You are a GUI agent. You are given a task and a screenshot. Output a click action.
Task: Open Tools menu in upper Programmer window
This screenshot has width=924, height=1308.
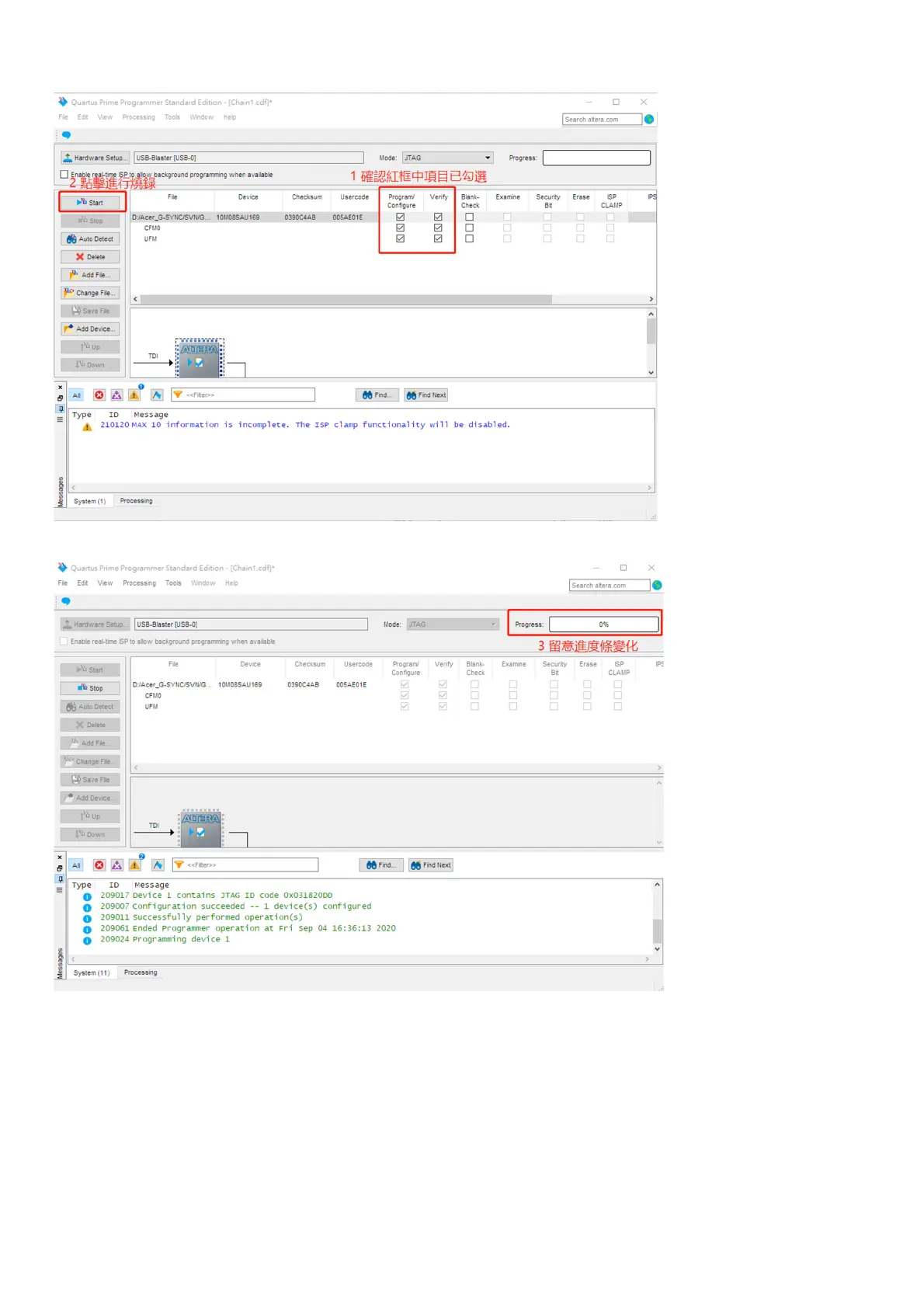pyautogui.click(x=172, y=117)
